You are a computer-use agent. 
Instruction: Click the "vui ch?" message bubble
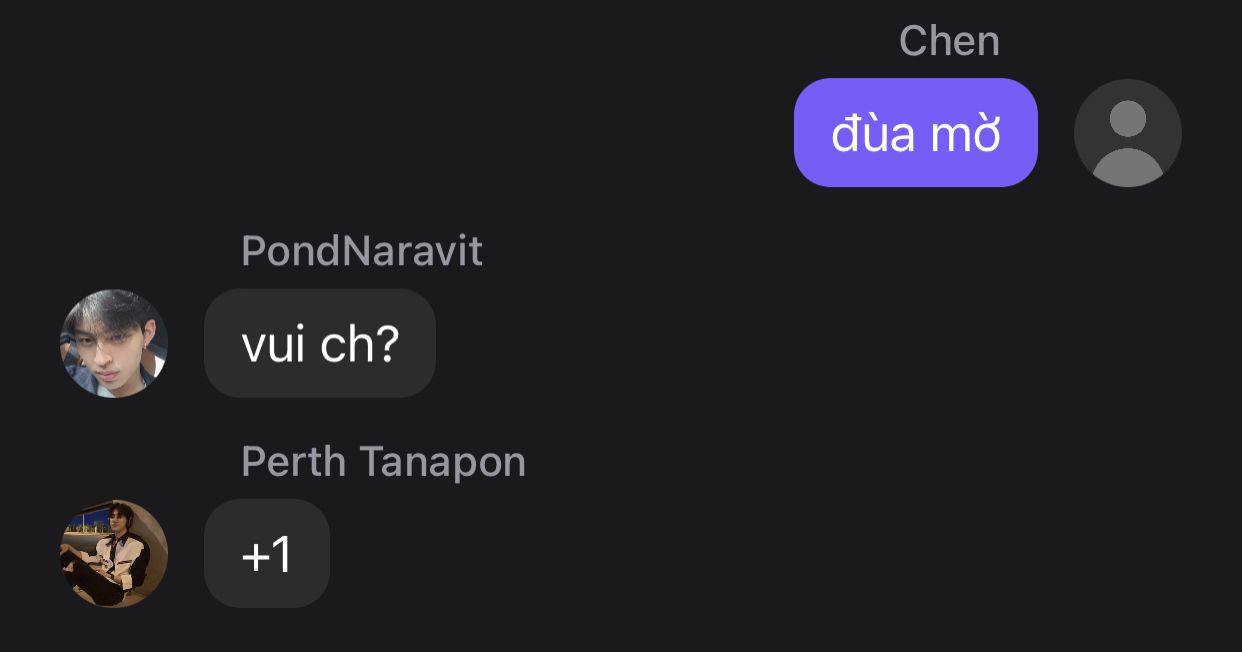(320, 343)
